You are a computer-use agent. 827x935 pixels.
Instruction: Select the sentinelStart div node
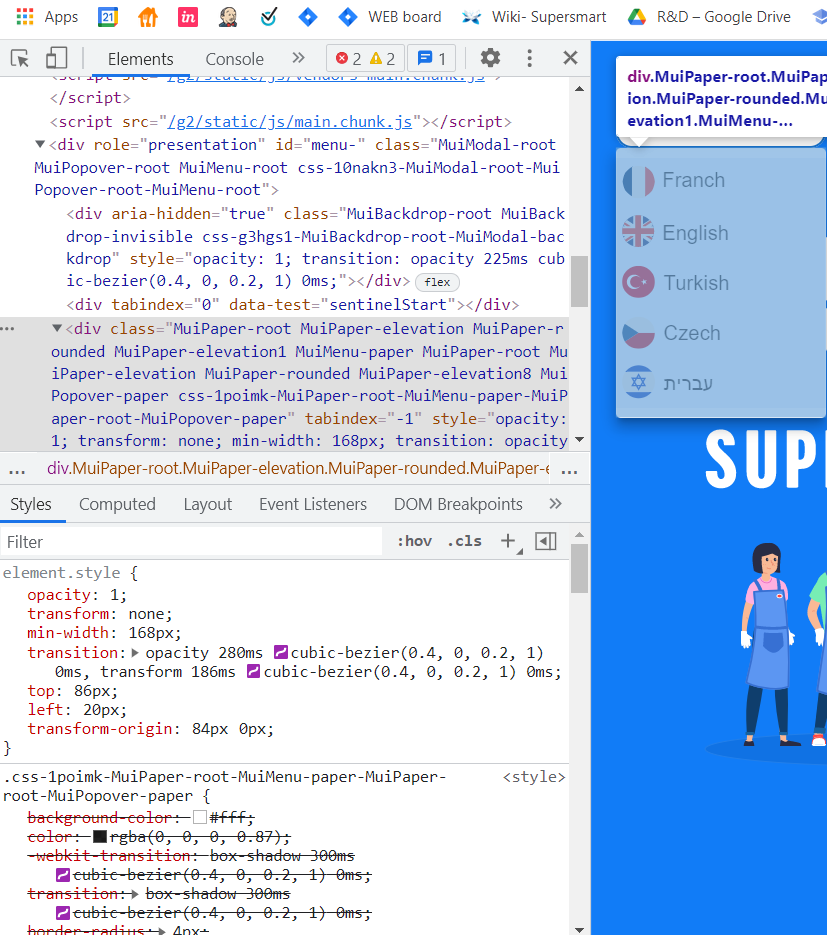(293, 305)
